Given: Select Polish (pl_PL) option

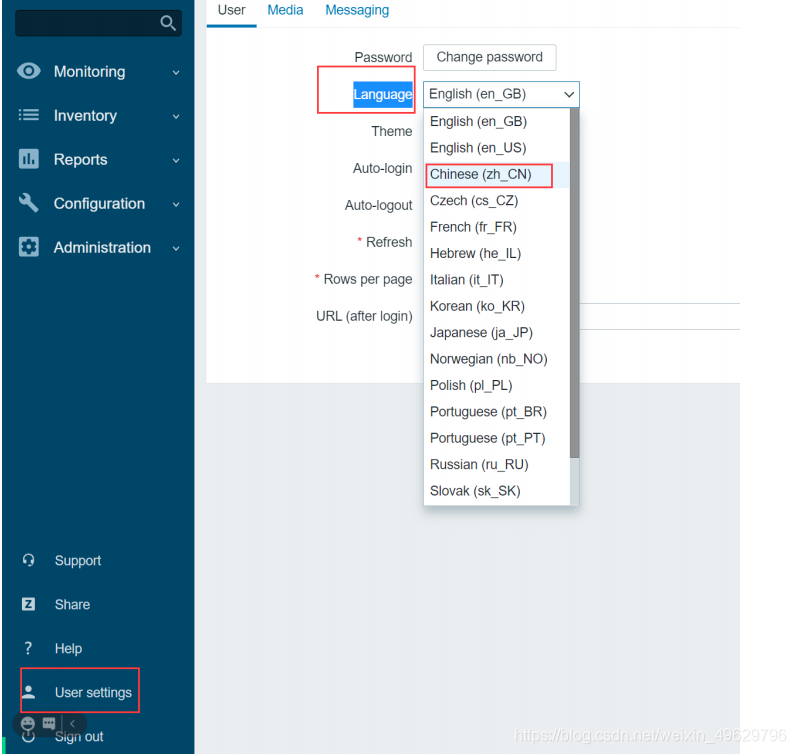Looking at the screenshot, I should click(x=496, y=386).
